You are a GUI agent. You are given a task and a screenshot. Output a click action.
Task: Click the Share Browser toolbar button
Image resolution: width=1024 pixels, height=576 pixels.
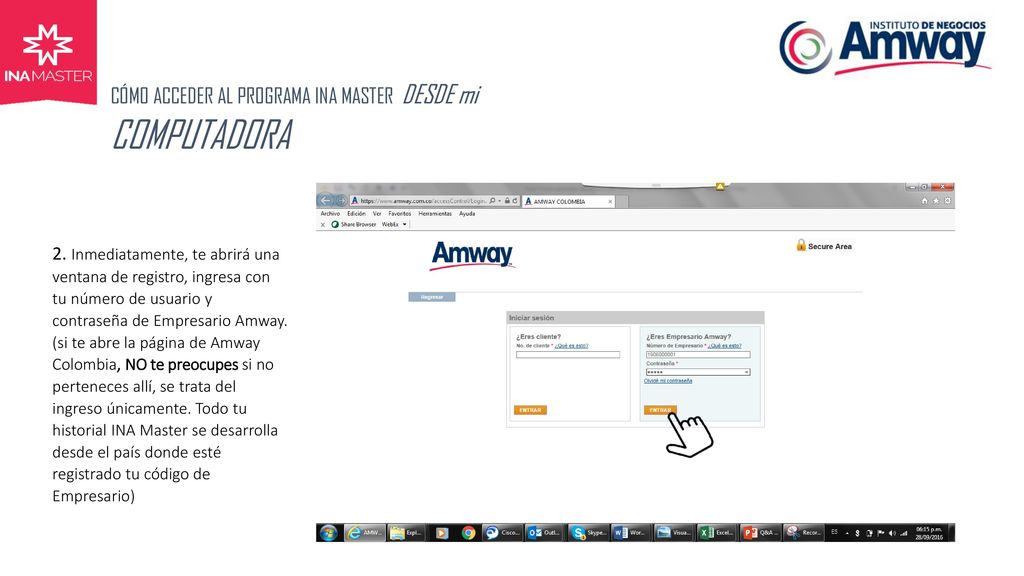(x=354, y=225)
